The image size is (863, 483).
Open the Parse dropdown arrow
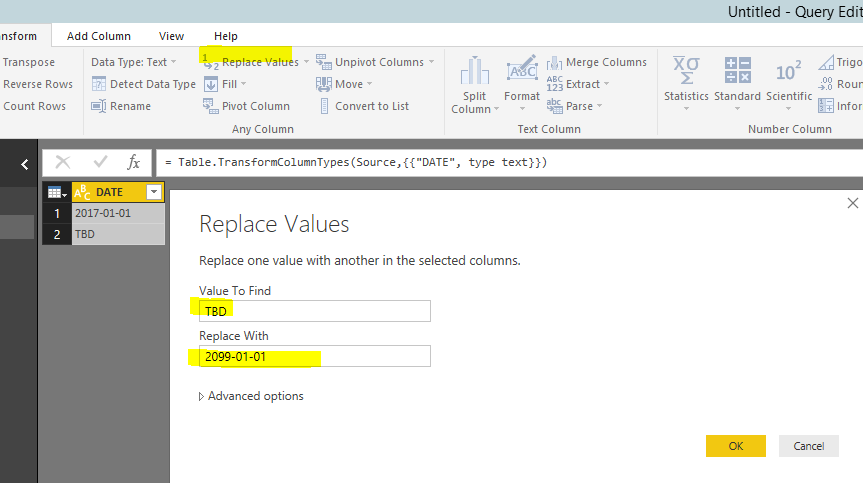click(599, 106)
